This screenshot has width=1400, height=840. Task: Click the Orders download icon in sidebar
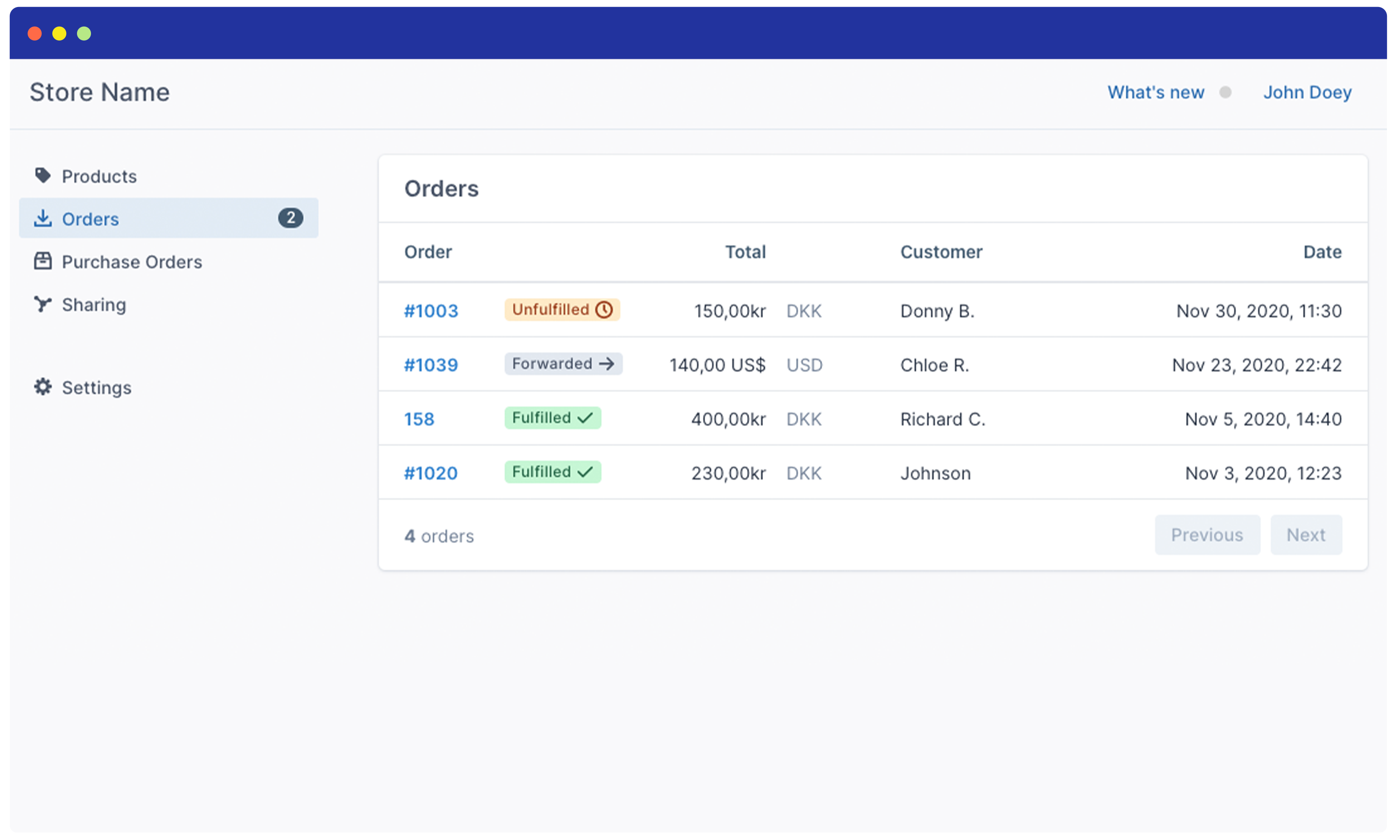pyautogui.click(x=42, y=218)
